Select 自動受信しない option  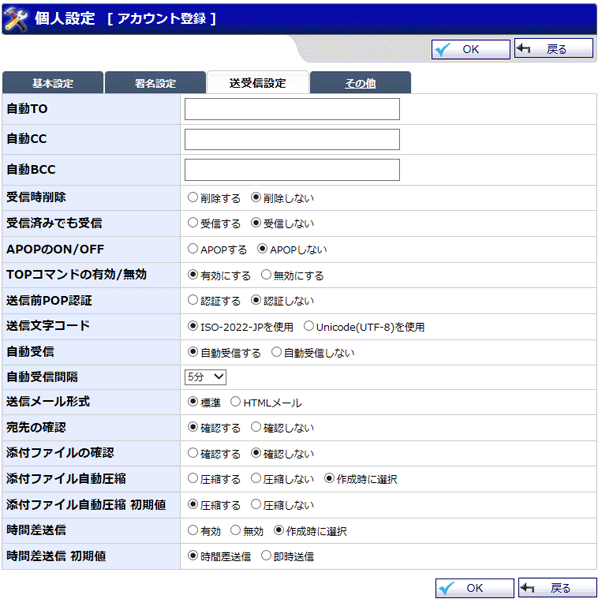click(x=276, y=352)
